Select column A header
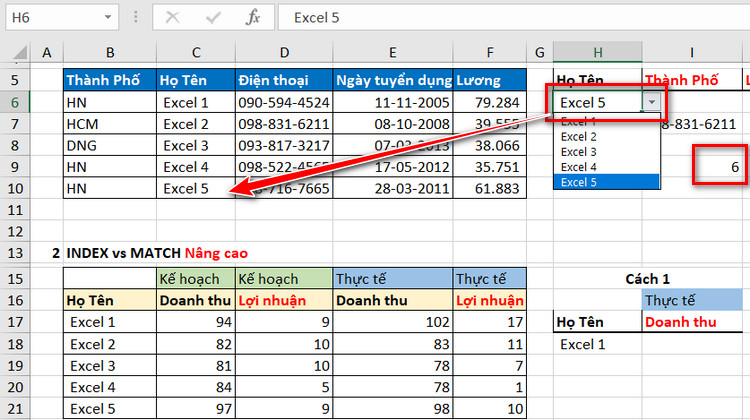This screenshot has height=420, width=750. (46, 52)
